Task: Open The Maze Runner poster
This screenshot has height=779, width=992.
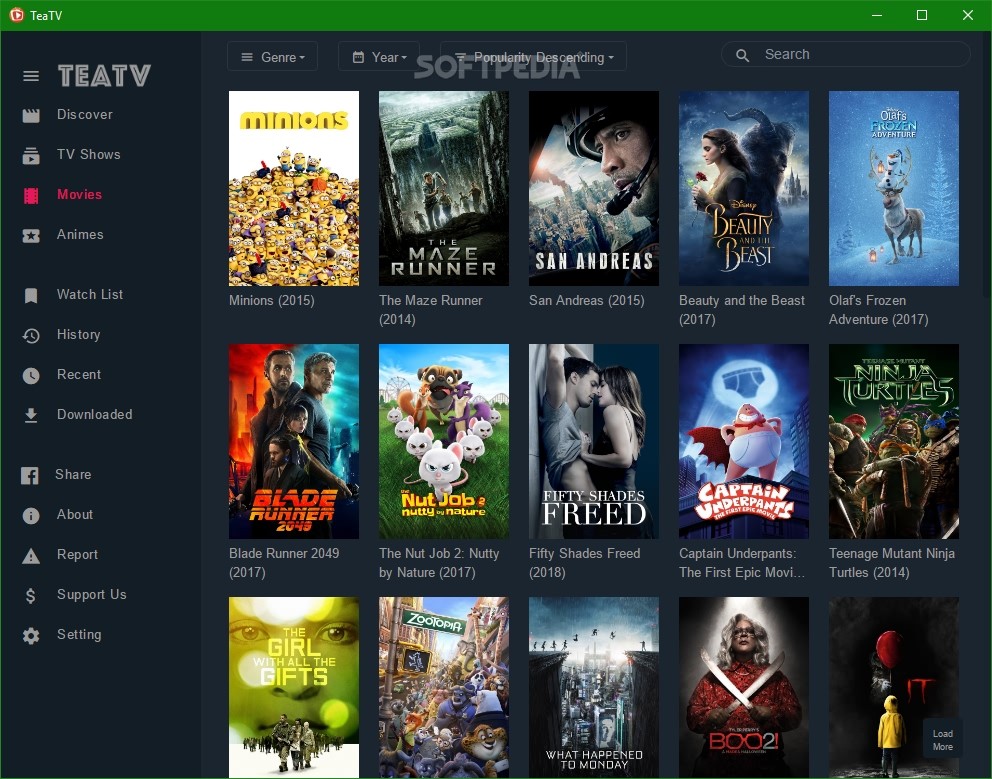Action: pyautogui.click(x=443, y=188)
